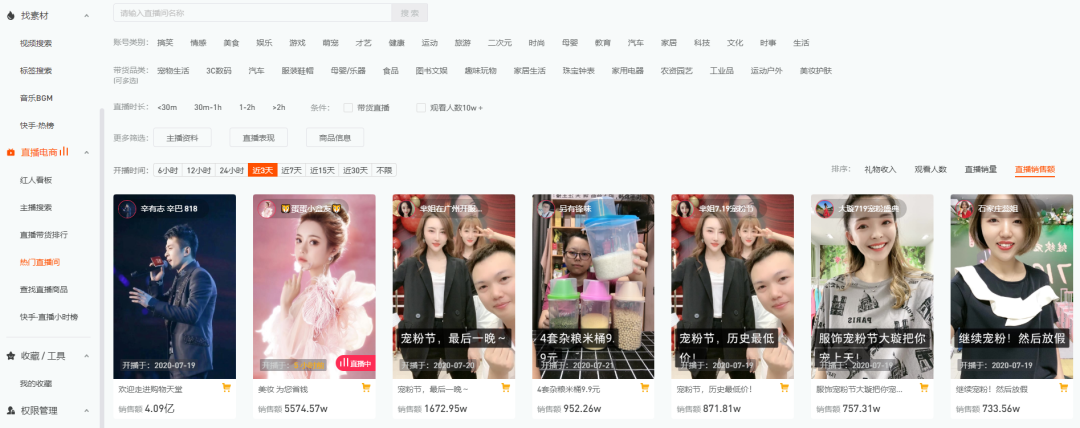Collapse the 直播电商 section chevron
Image resolution: width=1080 pixels, height=428 pixels.
coord(86,152)
